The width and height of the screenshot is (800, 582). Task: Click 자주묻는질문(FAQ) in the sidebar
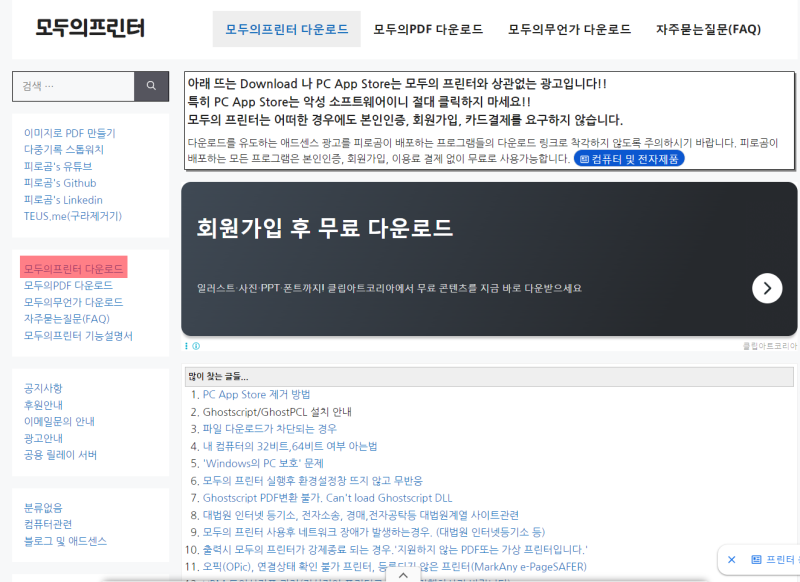click(x=67, y=319)
